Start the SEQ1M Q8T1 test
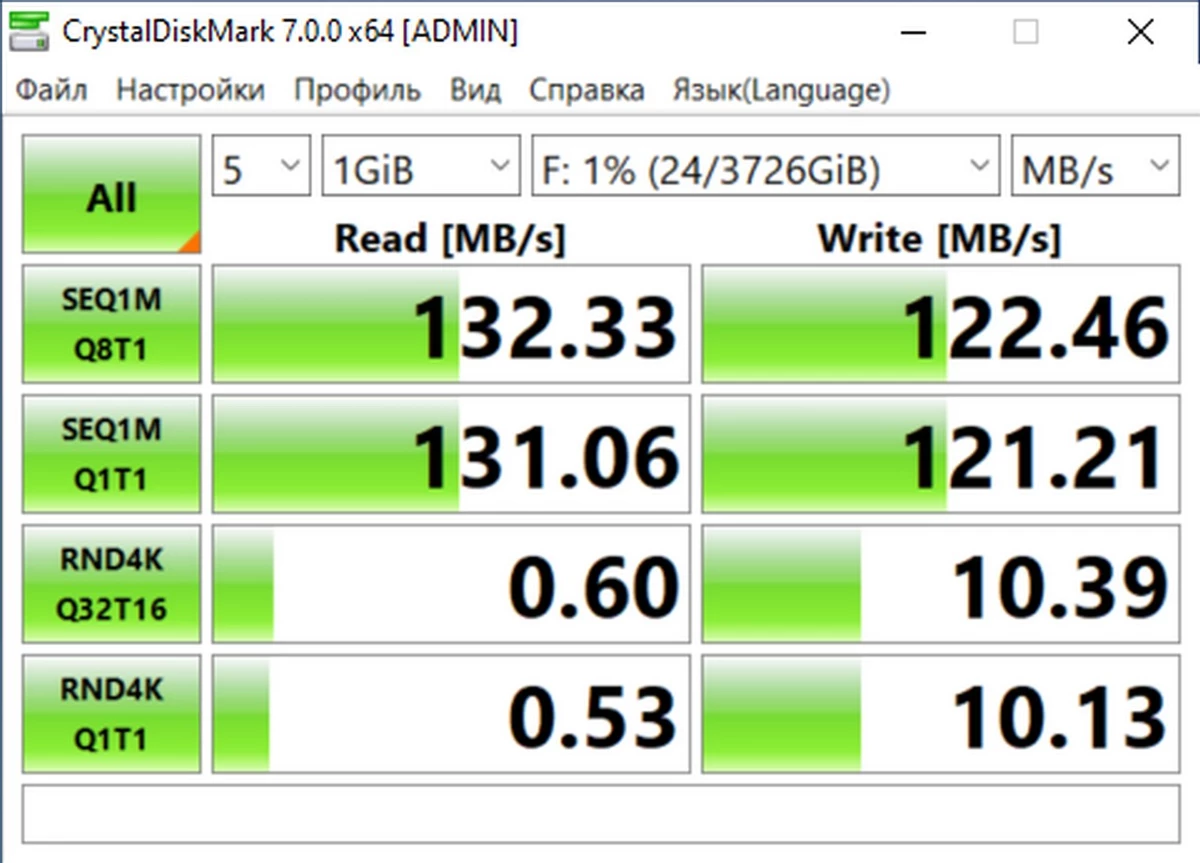Screen dimensions: 1200x863 [x=111, y=323]
